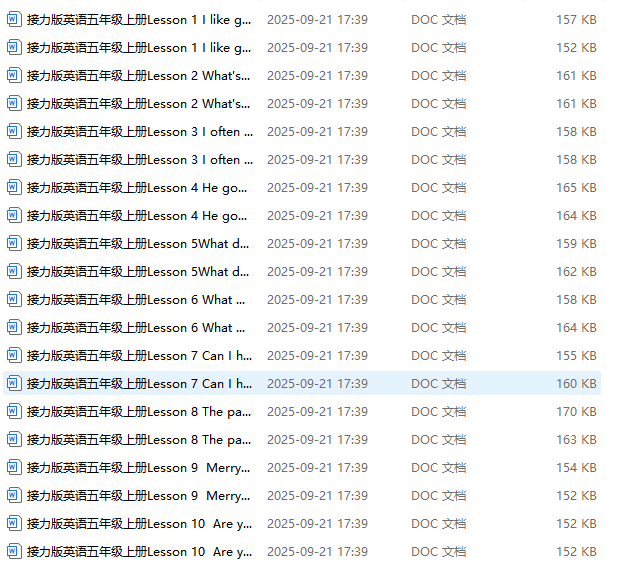Select the first Lesson 2 What's file name
633x585 pixels.
[138, 75]
